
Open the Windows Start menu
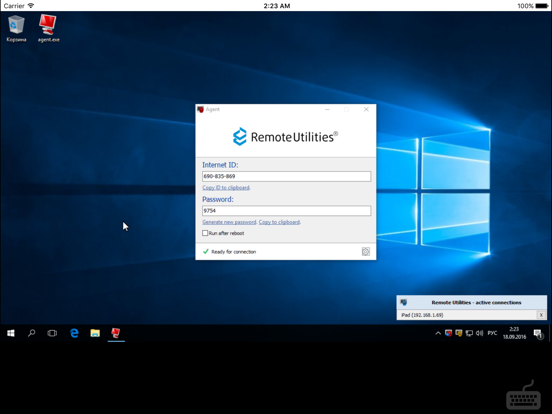click(11, 333)
